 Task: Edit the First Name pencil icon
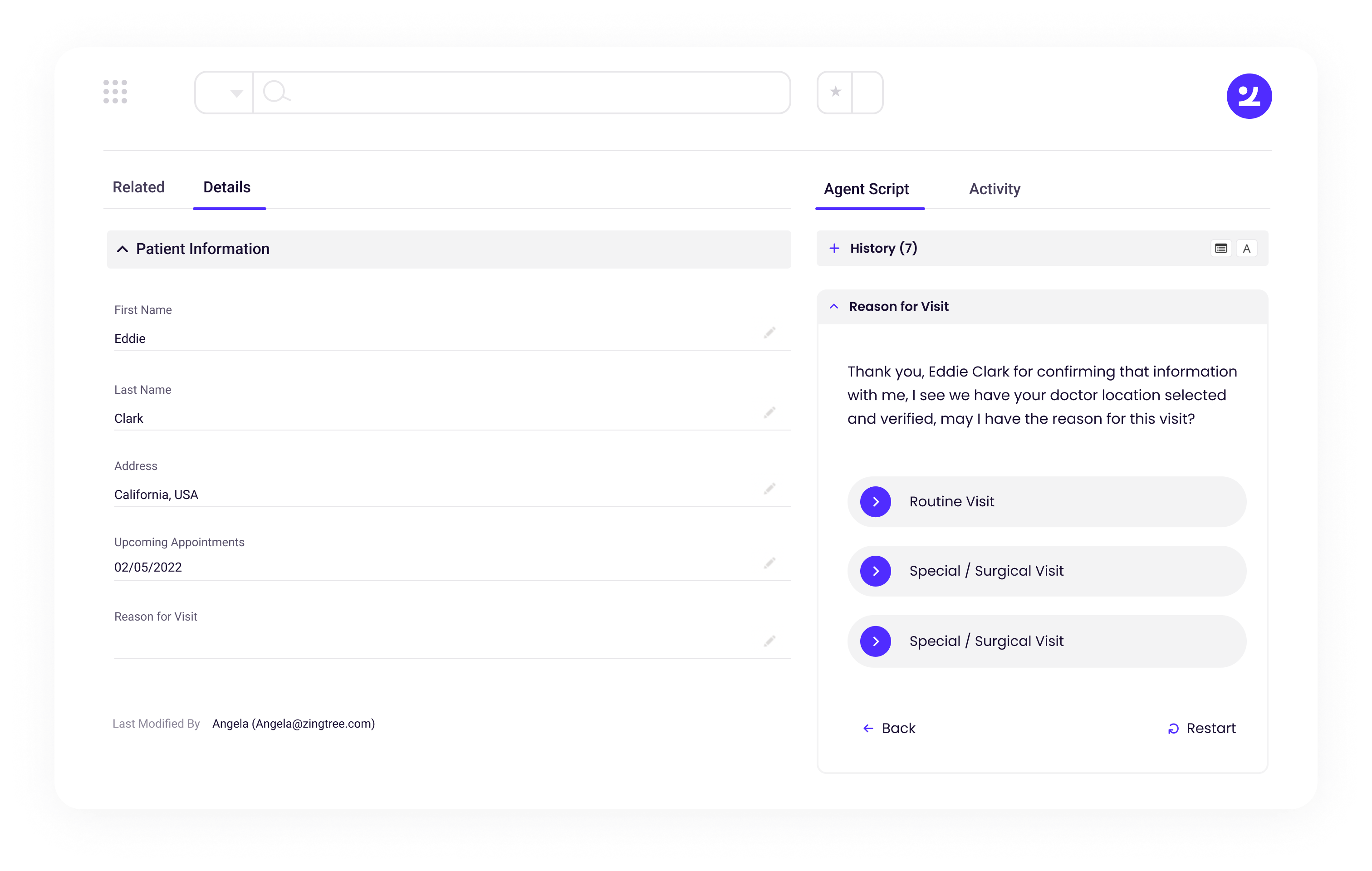[x=769, y=333]
